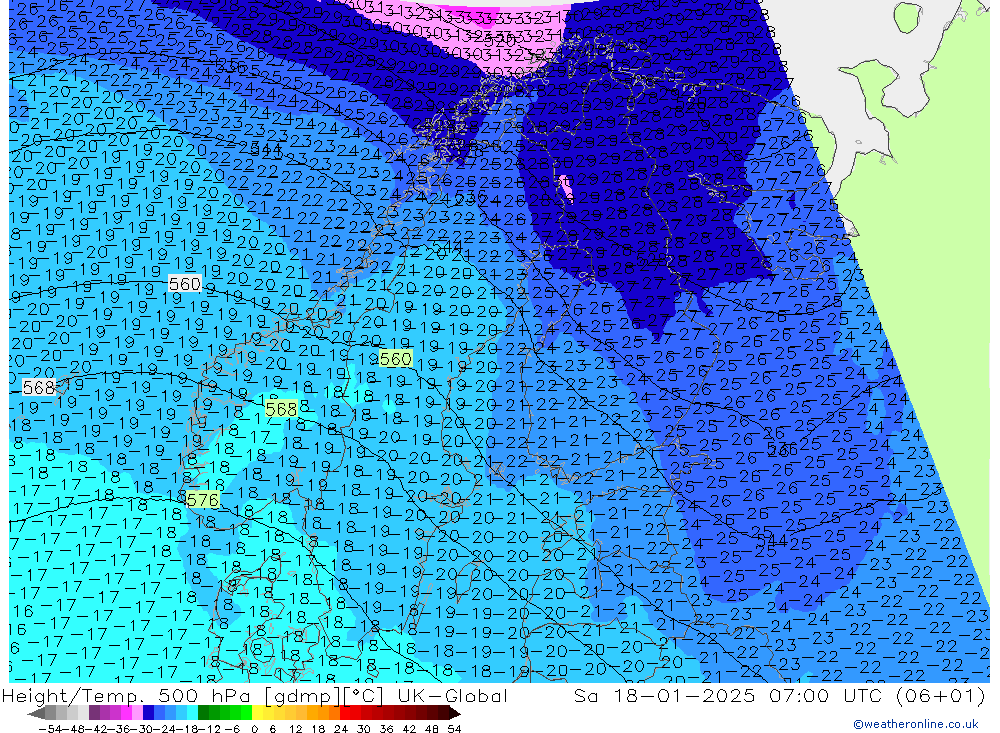The height and width of the screenshot is (733, 1000).
Task: Select the dark purple -42 swatch in legend
Action: [x=94, y=713]
